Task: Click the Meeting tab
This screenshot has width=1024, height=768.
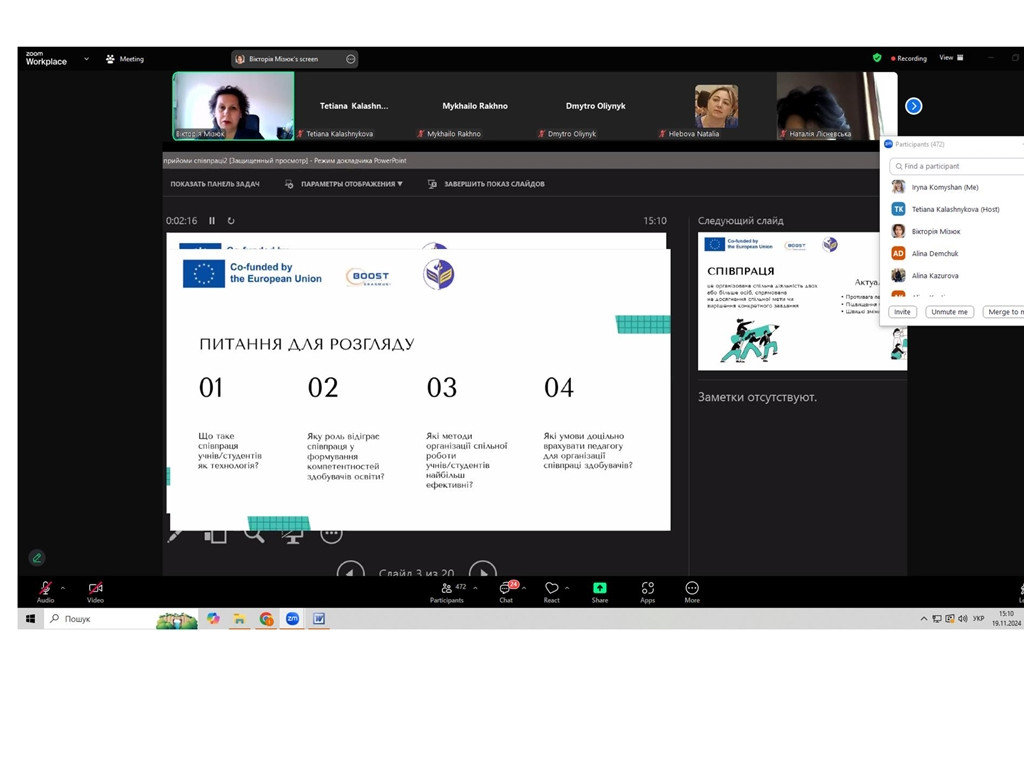Action: [x=125, y=59]
